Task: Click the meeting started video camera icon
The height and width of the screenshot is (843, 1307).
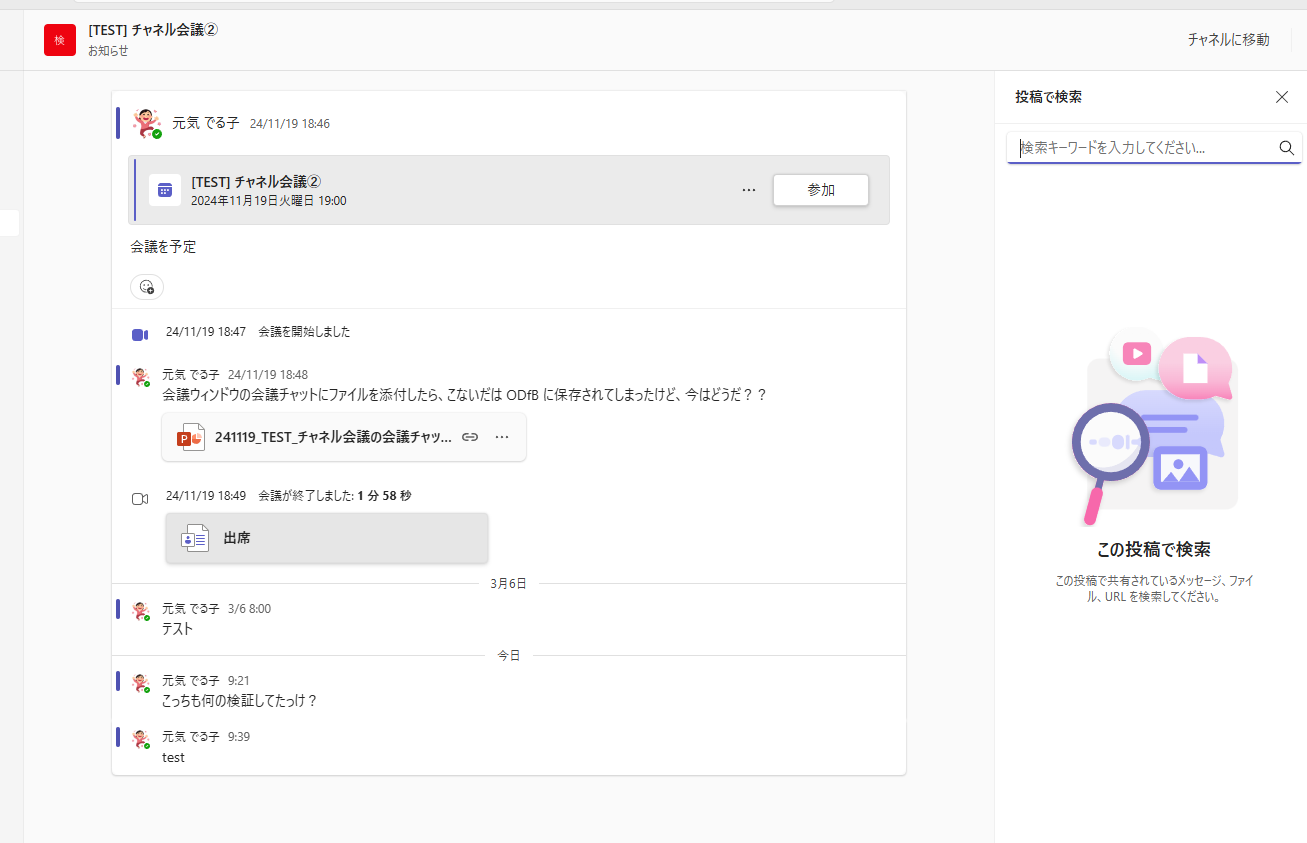Action: pyautogui.click(x=140, y=334)
